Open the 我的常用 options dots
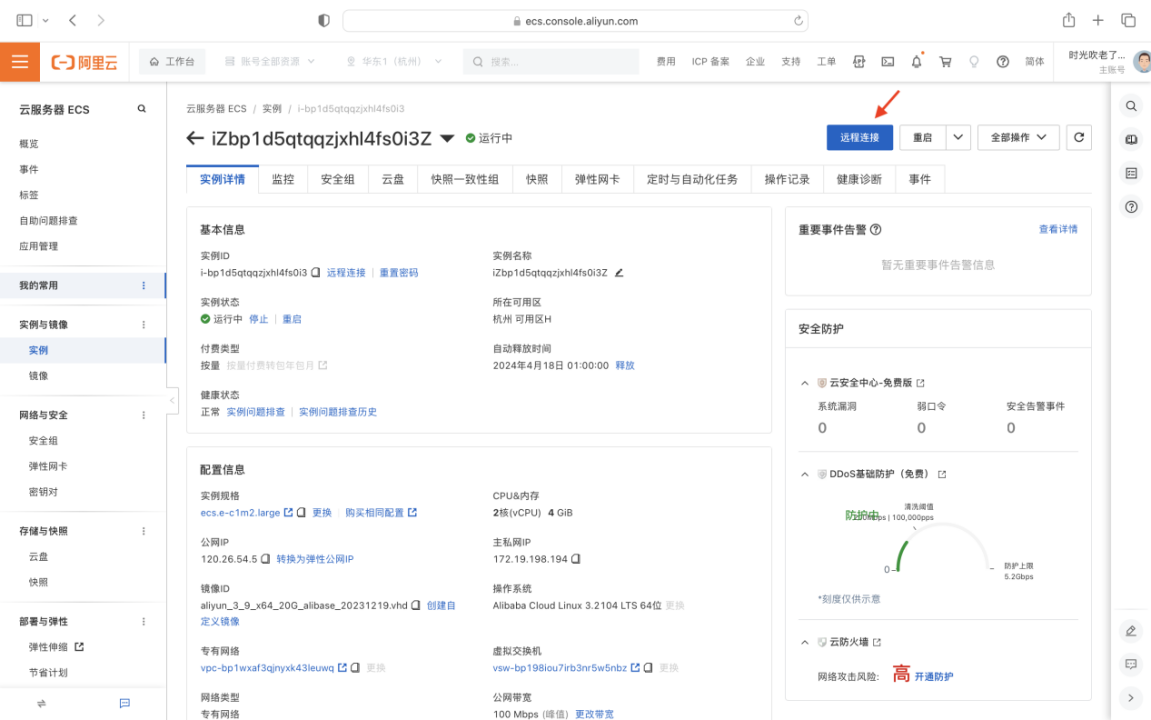 143,286
